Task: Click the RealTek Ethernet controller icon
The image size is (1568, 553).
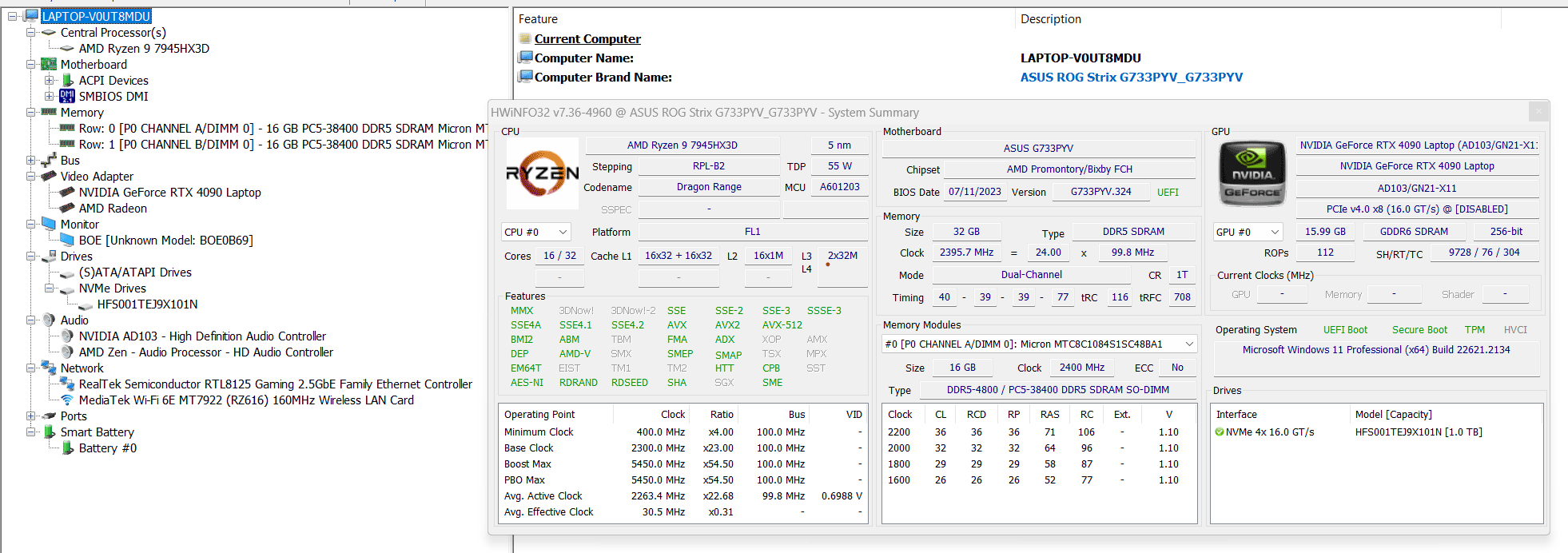Action: (x=67, y=384)
